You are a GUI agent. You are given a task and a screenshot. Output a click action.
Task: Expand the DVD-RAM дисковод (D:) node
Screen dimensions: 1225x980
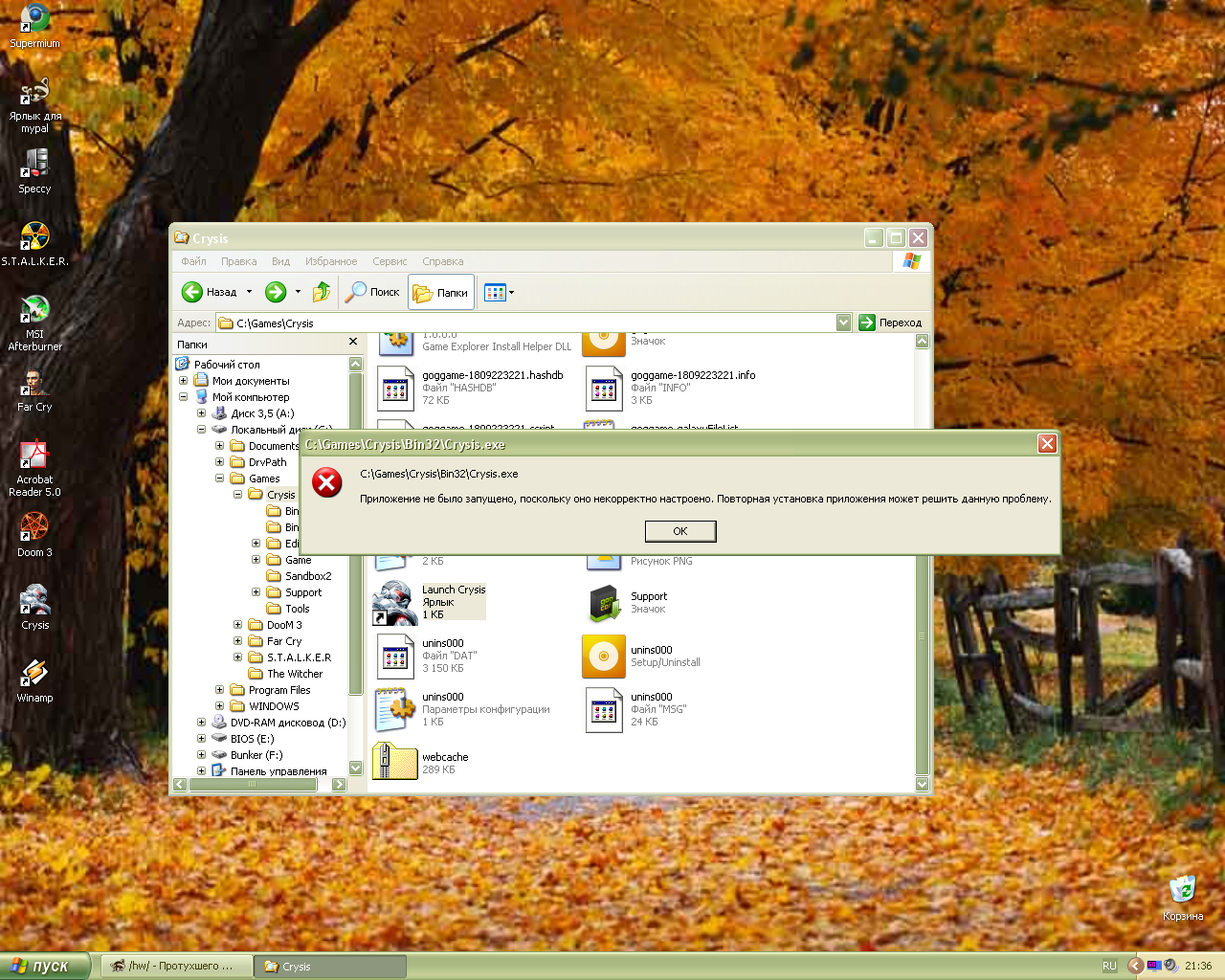pyautogui.click(x=201, y=723)
